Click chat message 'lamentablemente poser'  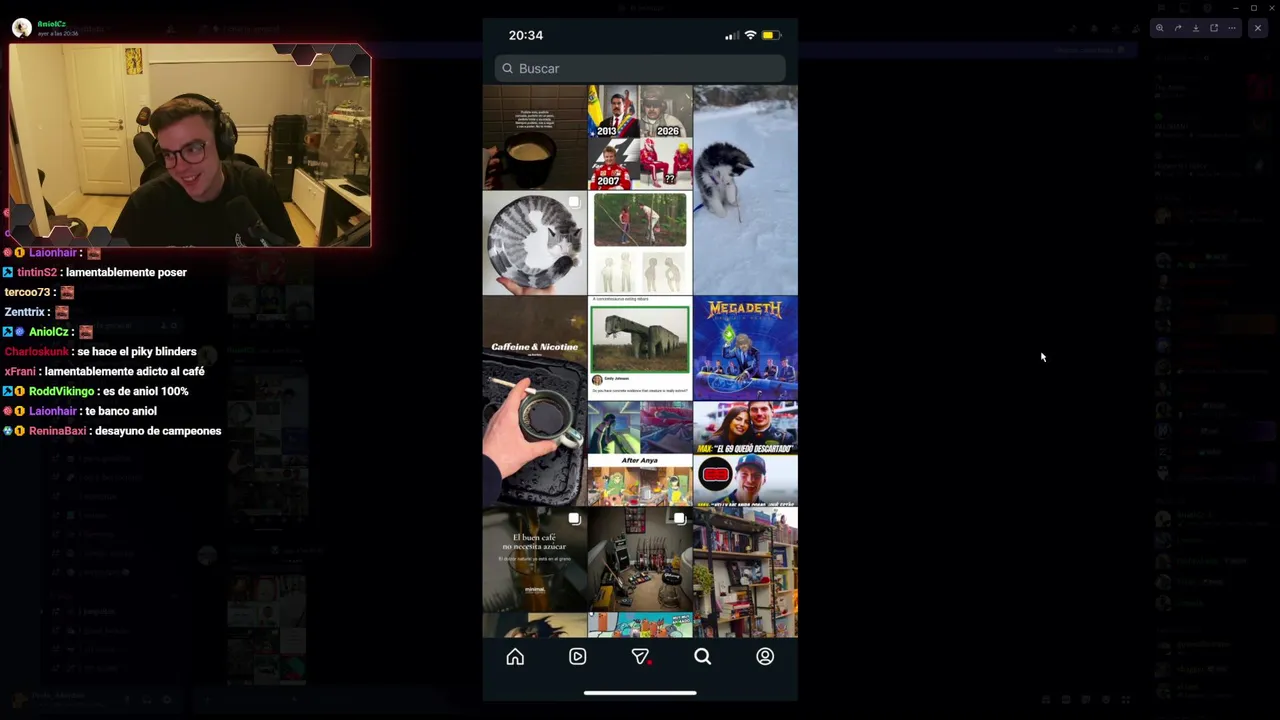(126, 272)
